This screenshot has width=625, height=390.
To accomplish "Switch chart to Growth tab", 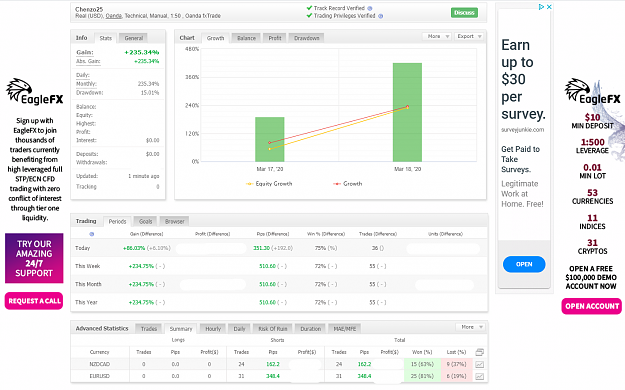I will (x=215, y=38).
